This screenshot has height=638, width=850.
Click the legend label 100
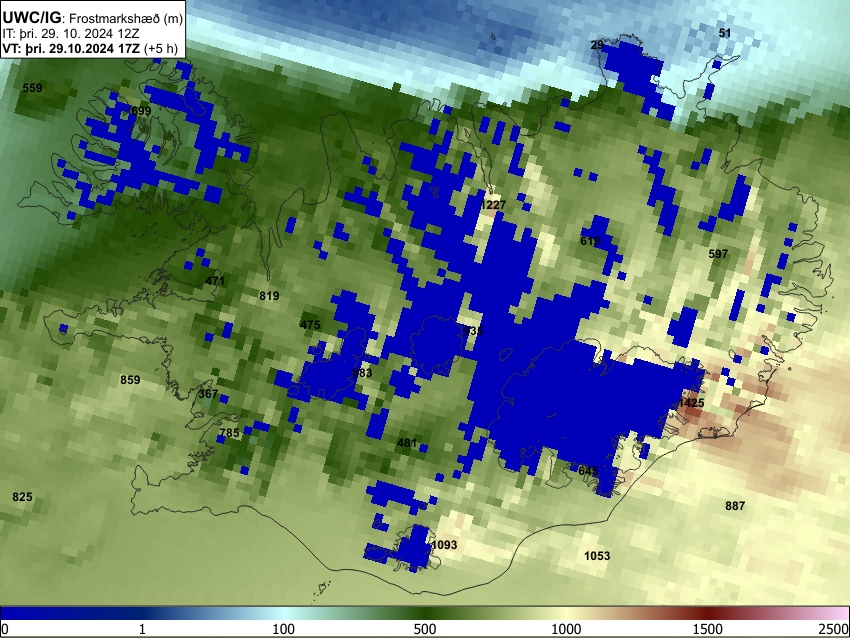pyautogui.click(x=283, y=629)
